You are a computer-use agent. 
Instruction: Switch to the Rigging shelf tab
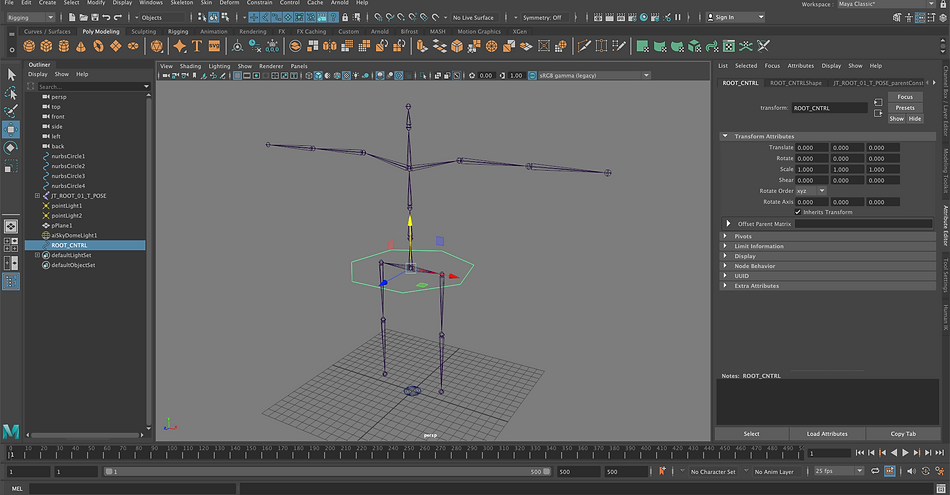178,32
